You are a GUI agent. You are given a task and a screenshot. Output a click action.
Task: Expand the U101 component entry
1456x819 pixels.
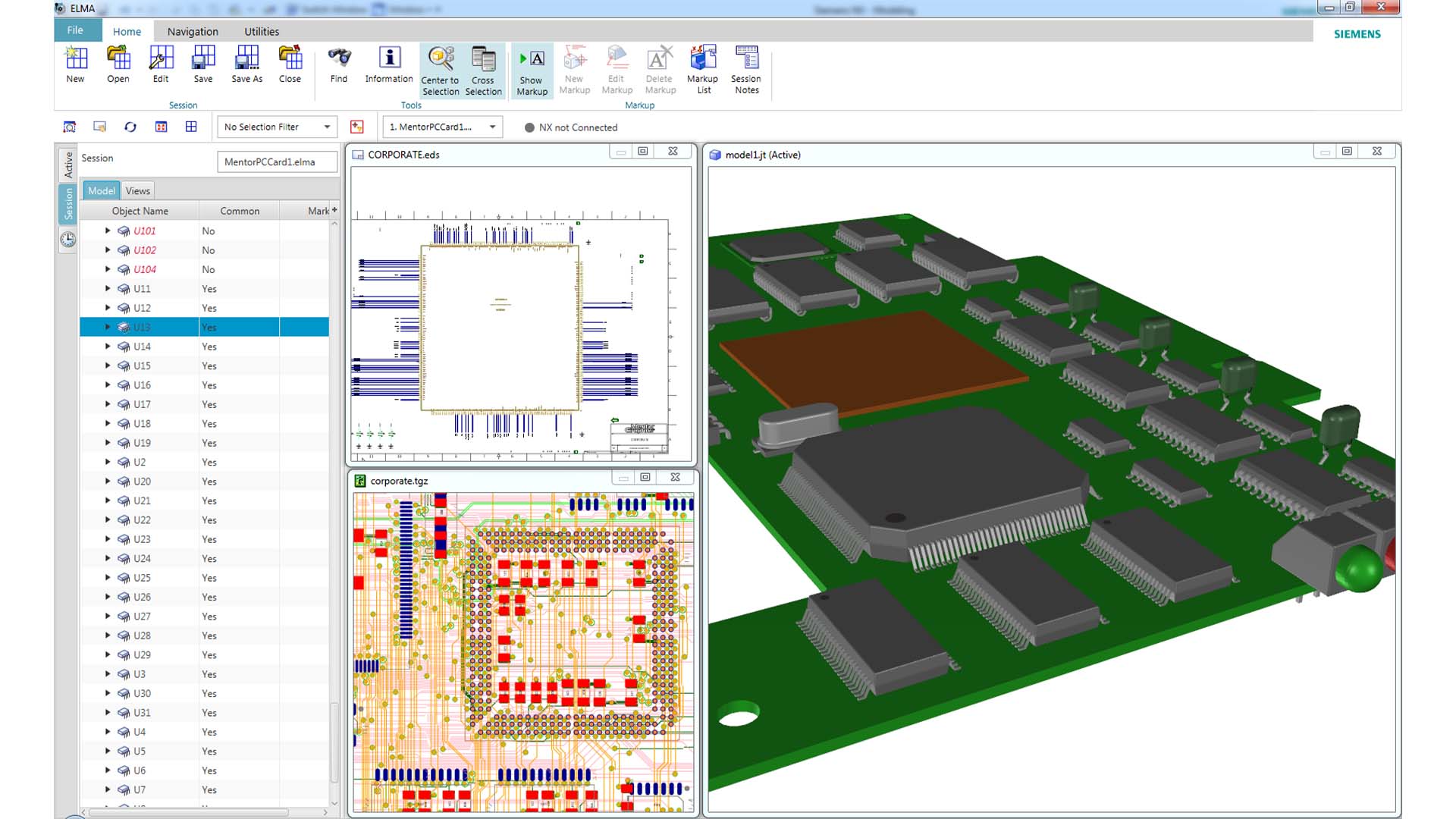point(108,230)
